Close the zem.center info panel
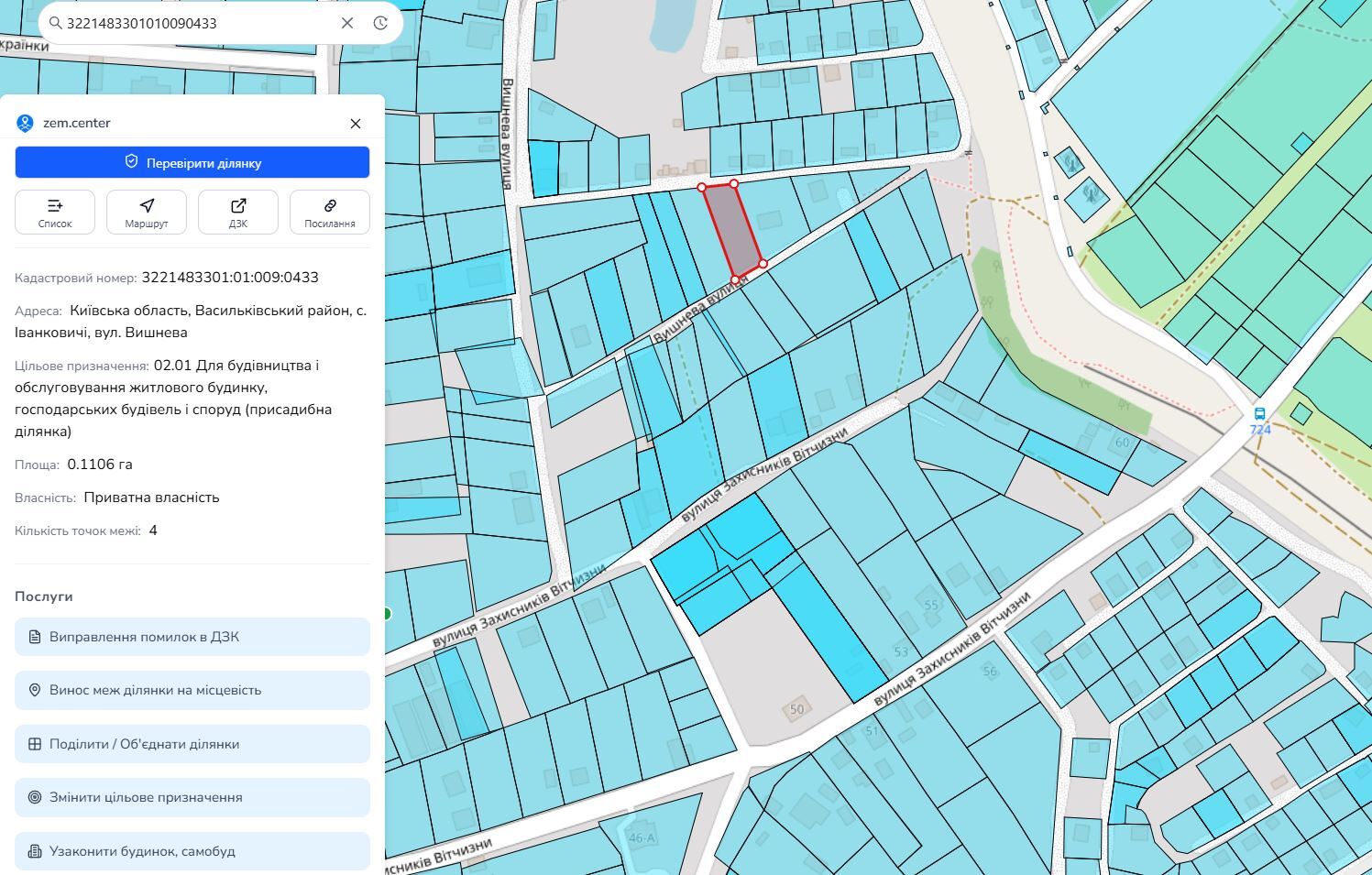This screenshot has width=1372, height=875. point(356,124)
